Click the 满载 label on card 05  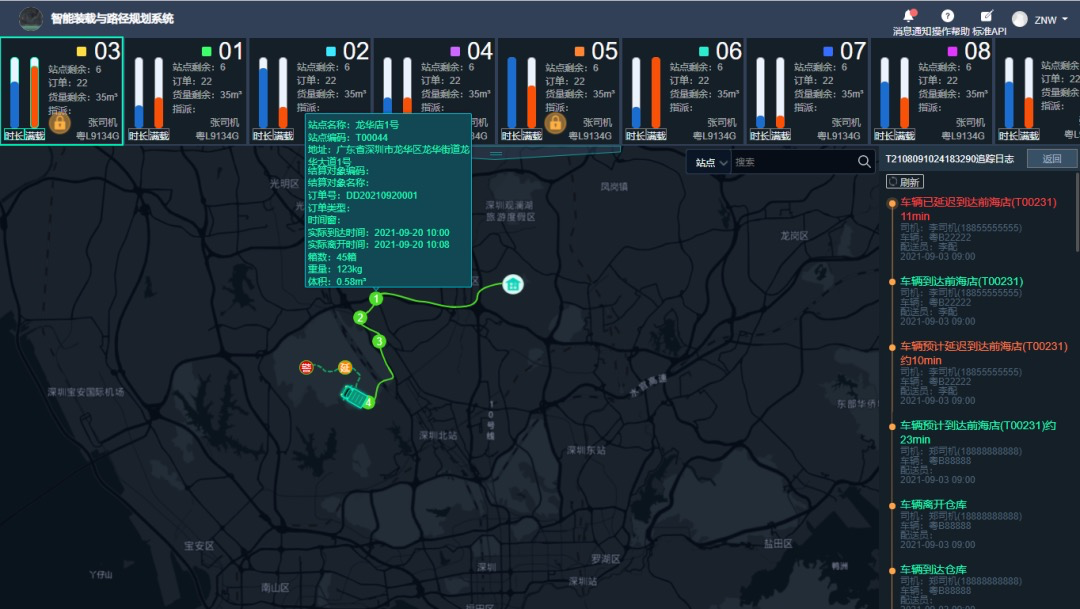[x=532, y=136]
